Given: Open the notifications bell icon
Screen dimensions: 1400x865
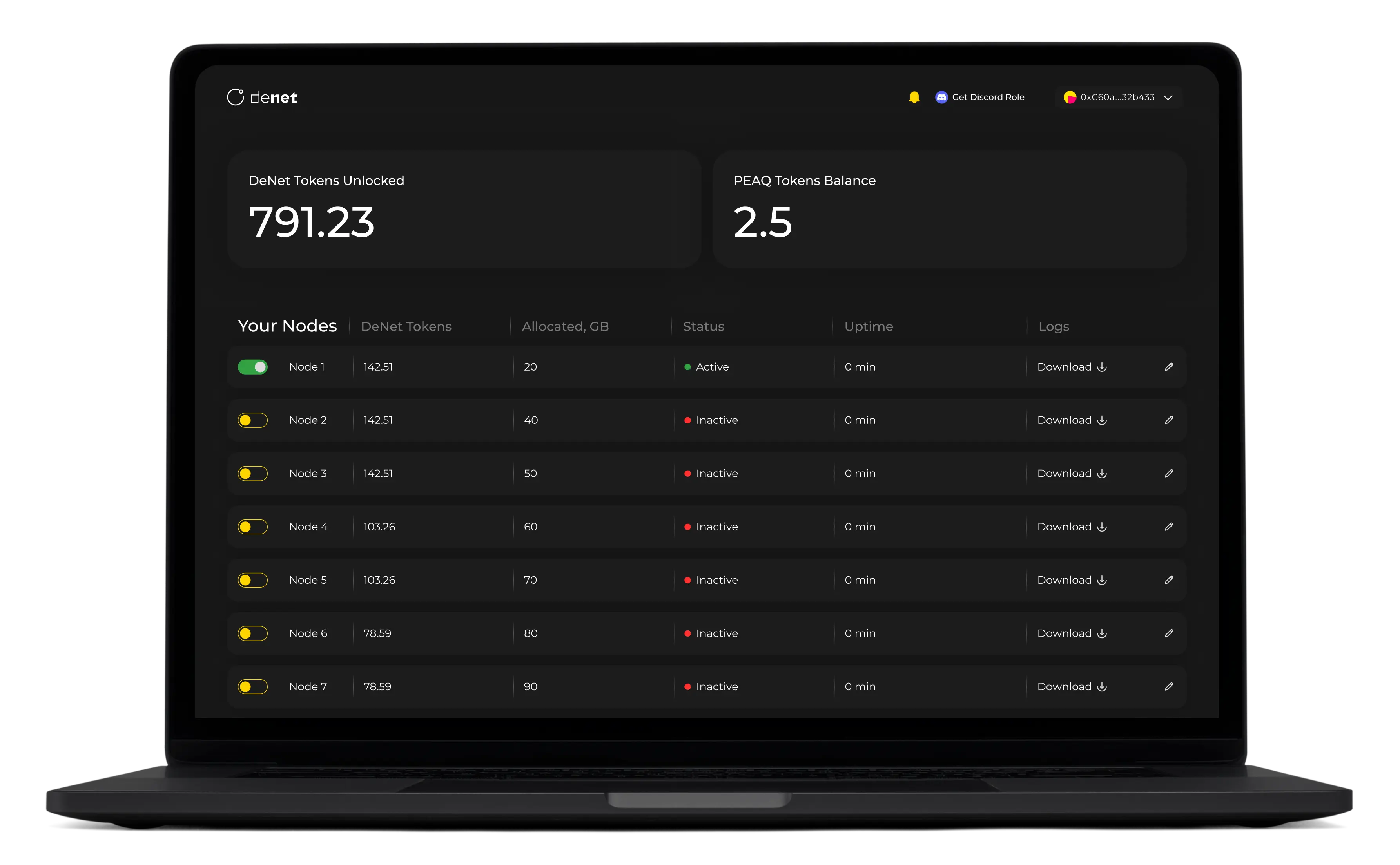Looking at the screenshot, I should pyautogui.click(x=914, y=97).
